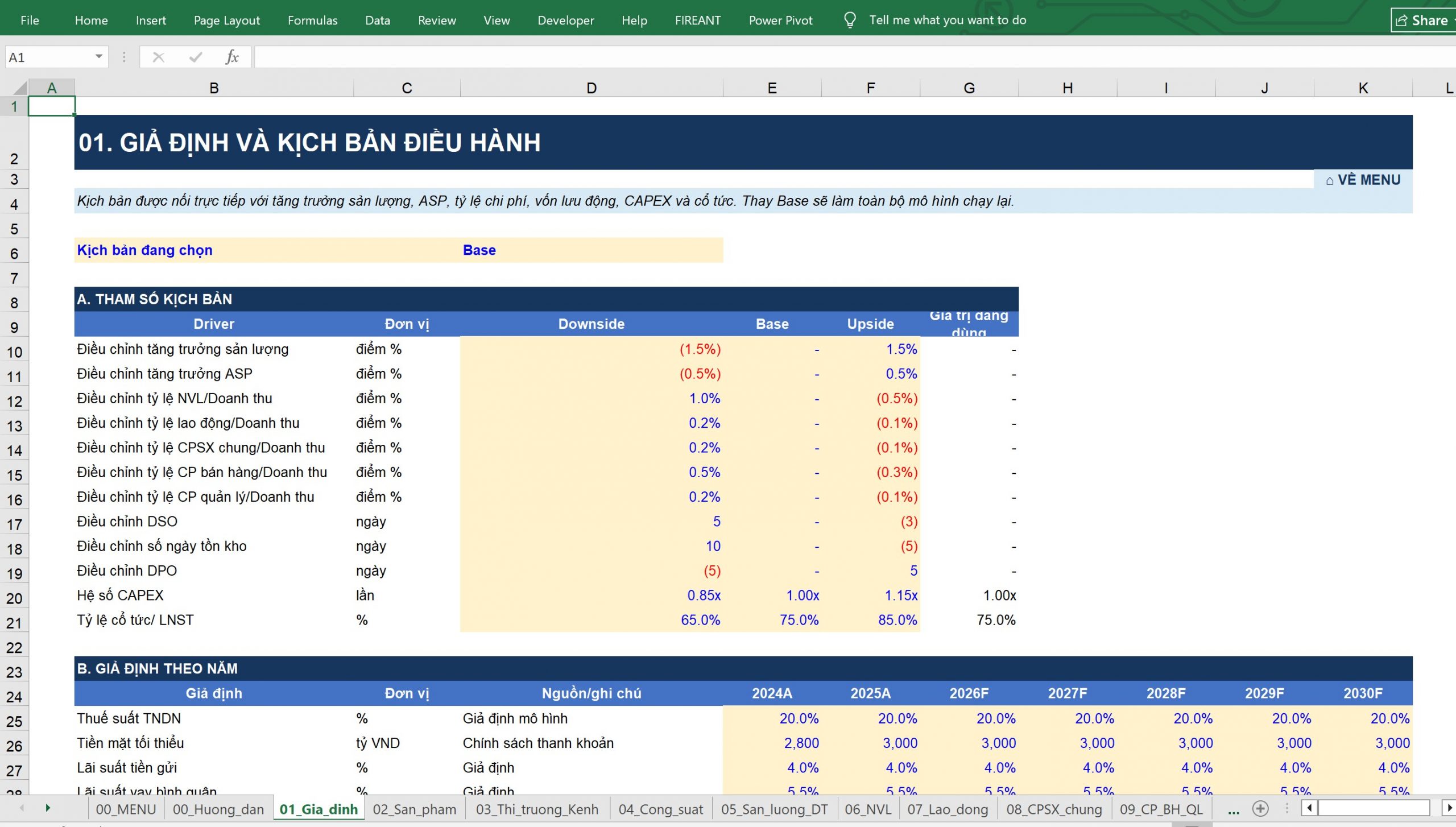Screen dimensions: 1456x827
Task: Switch to the 00_MENU sheet tab
Action: (126, 809)
